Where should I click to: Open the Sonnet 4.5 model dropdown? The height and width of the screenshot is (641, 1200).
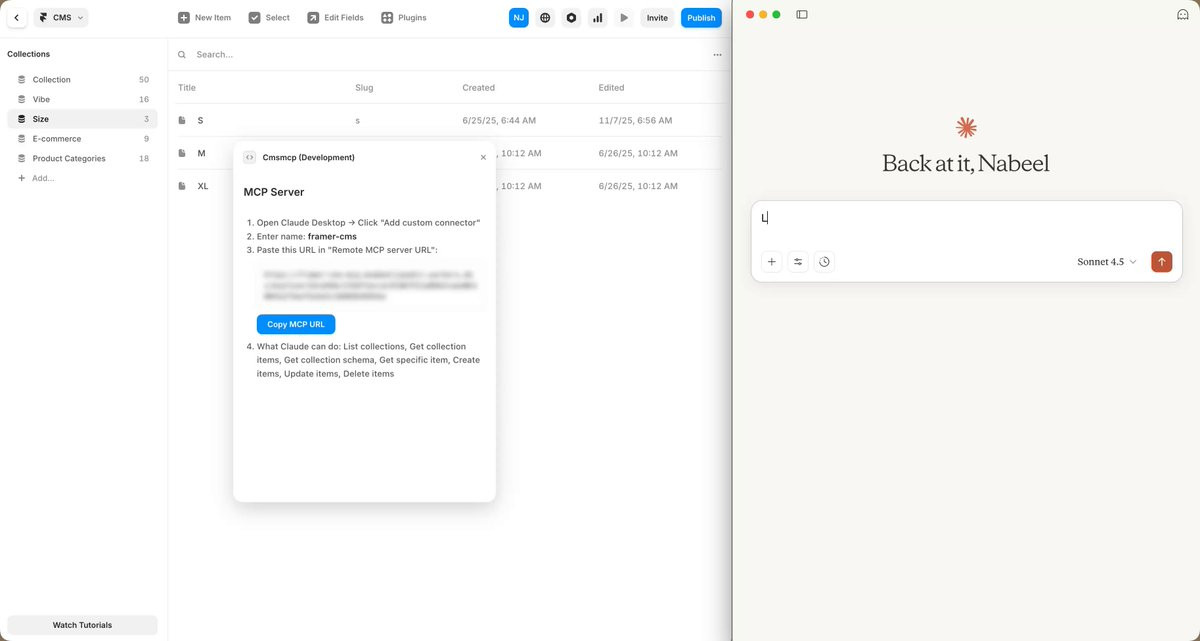point(1107,262)
